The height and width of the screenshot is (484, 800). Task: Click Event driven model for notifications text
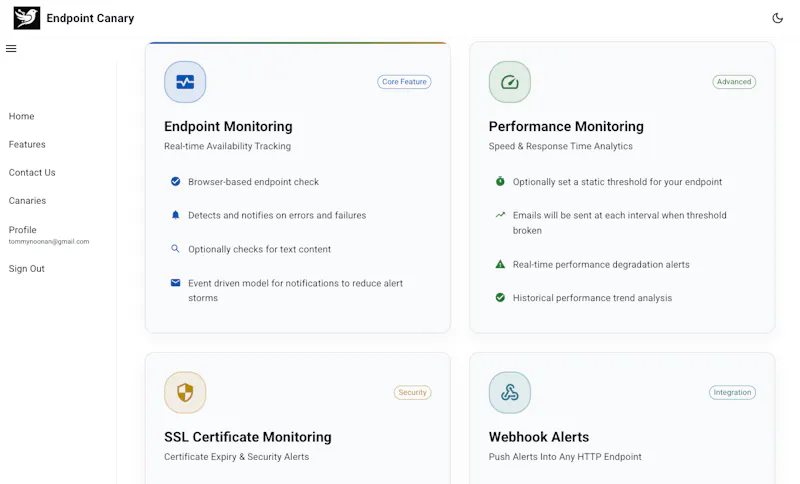[x=295, y=290]
